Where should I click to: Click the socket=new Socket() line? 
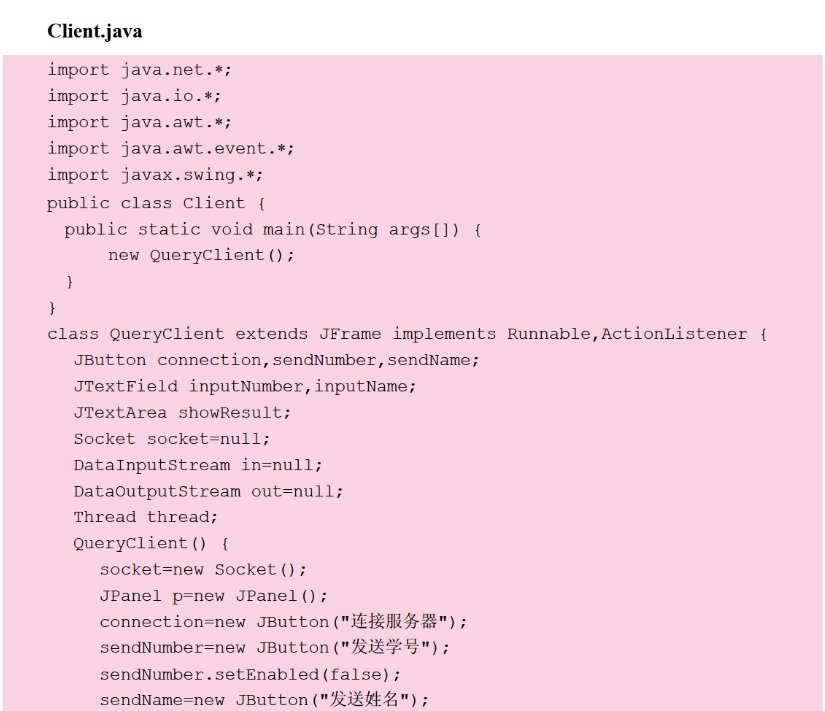point(203,569)
